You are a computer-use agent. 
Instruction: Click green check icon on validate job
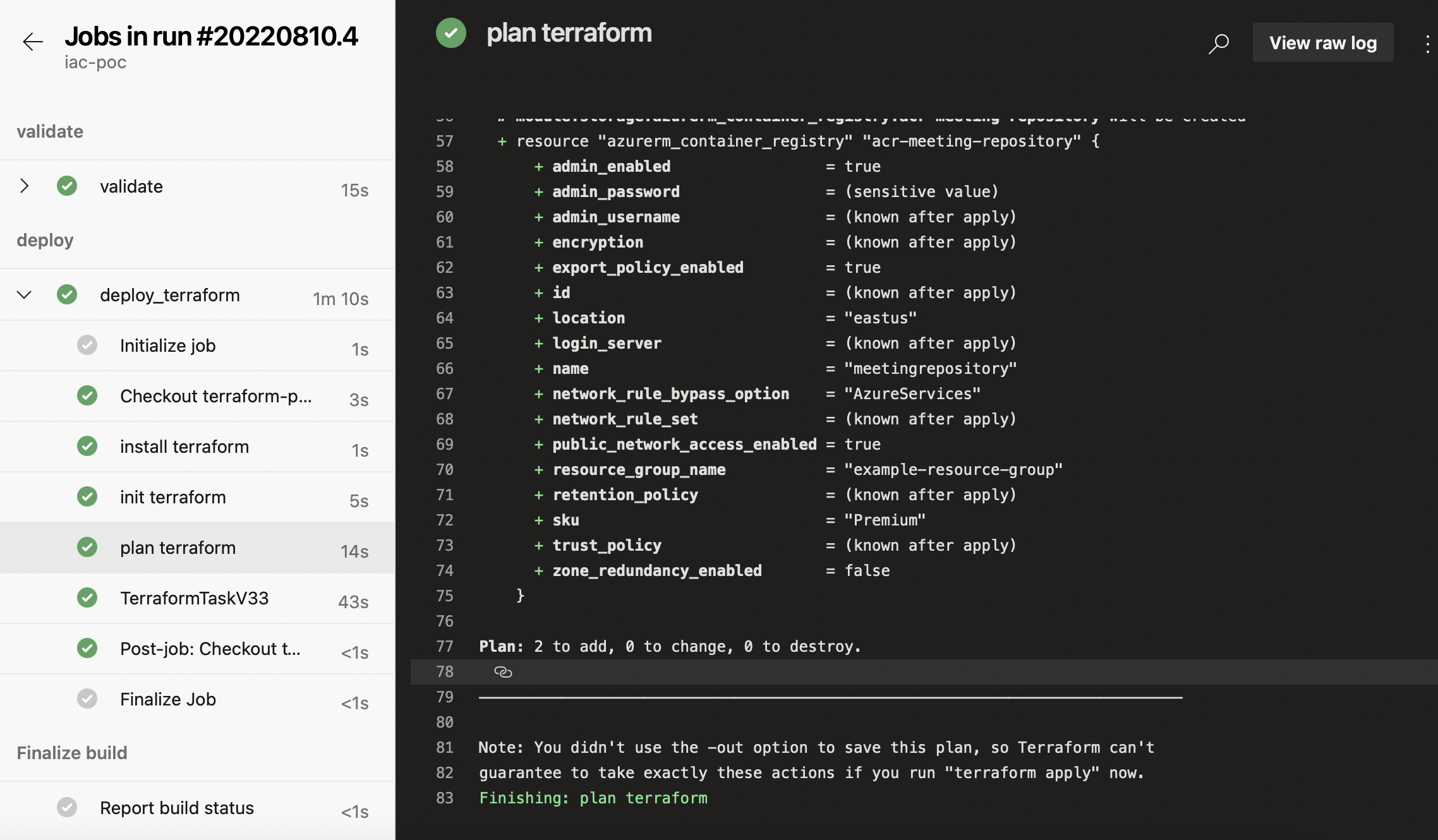pyautogui.click(x=67, y=186)
